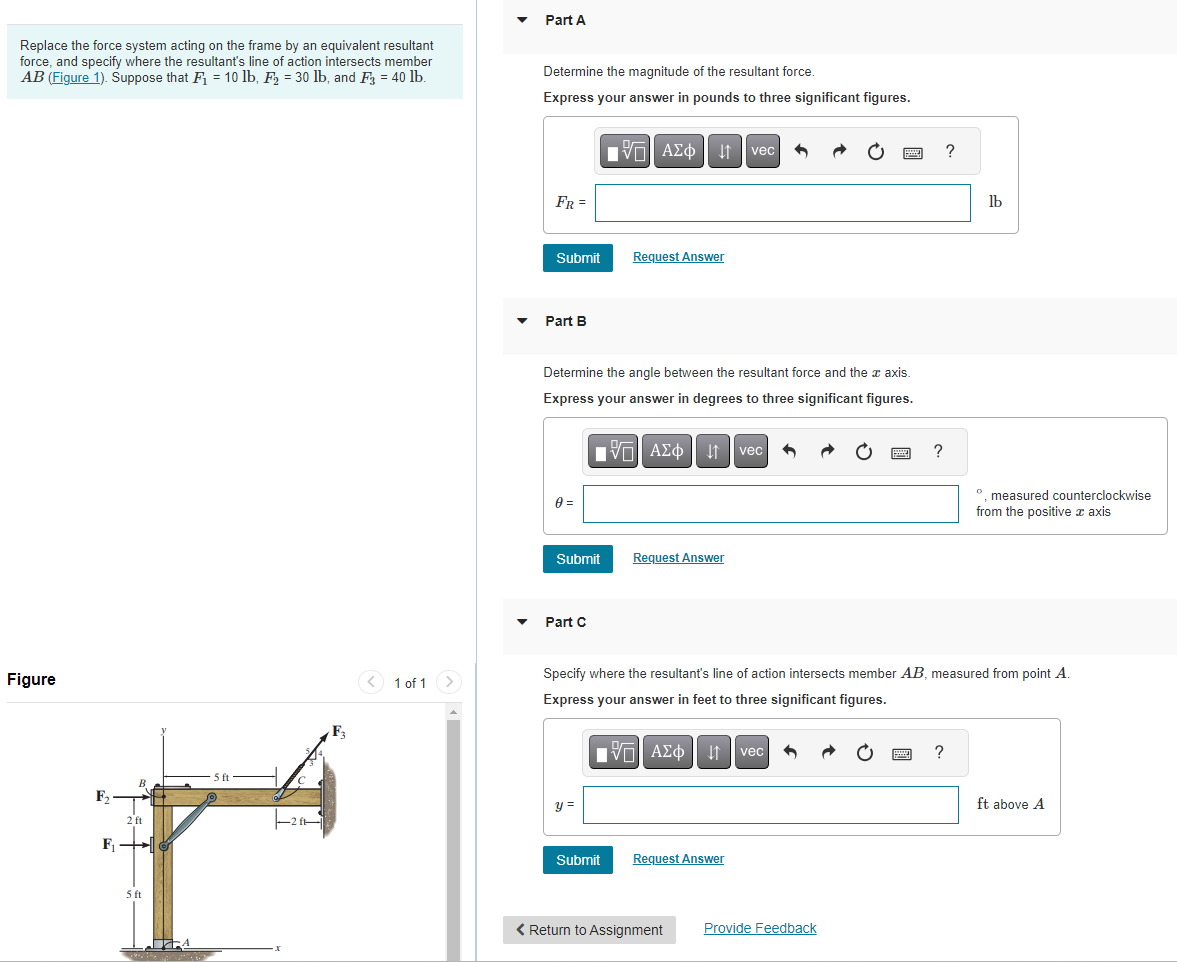The height and width of the screenshot is (962, 1177).
Task: Open the Figure 1 link in the problem statement
Action: pos(76,77)
